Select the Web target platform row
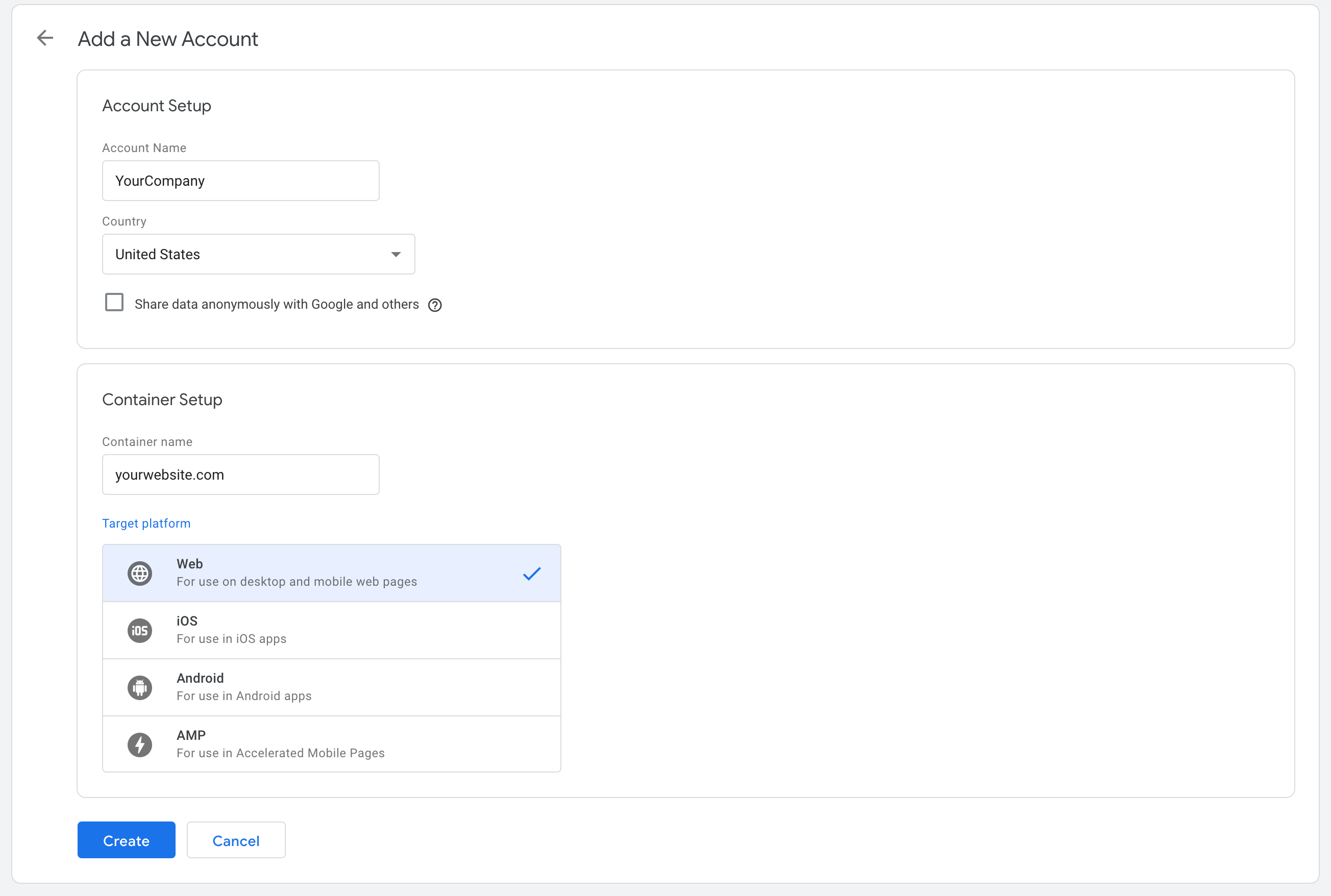 click(331, 573)
